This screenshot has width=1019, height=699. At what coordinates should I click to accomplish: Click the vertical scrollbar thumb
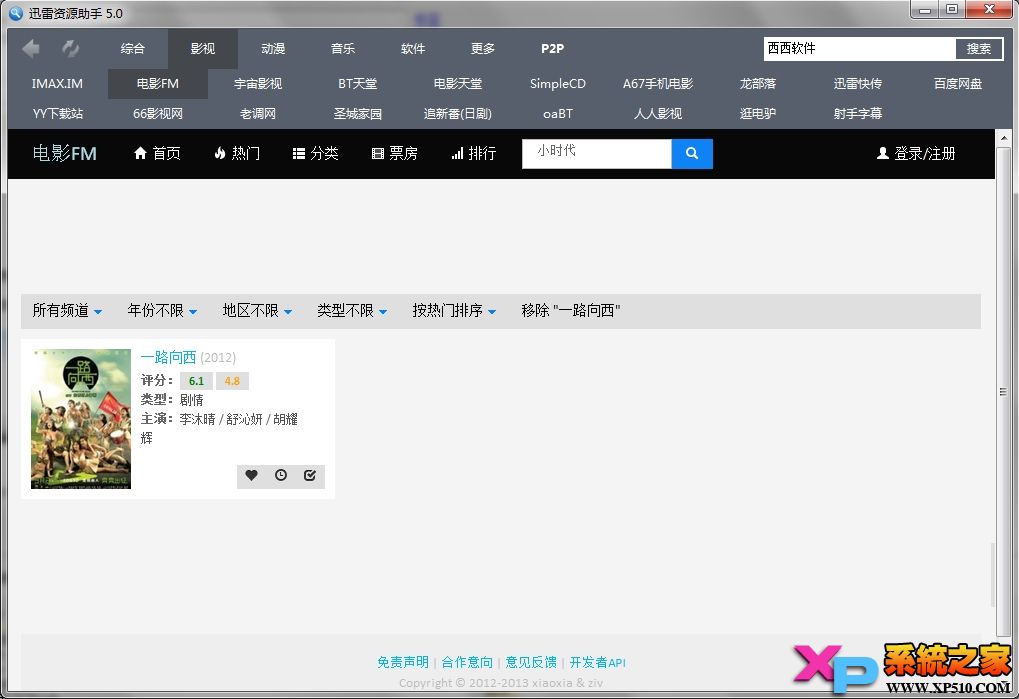click(x=1003, y=392)
